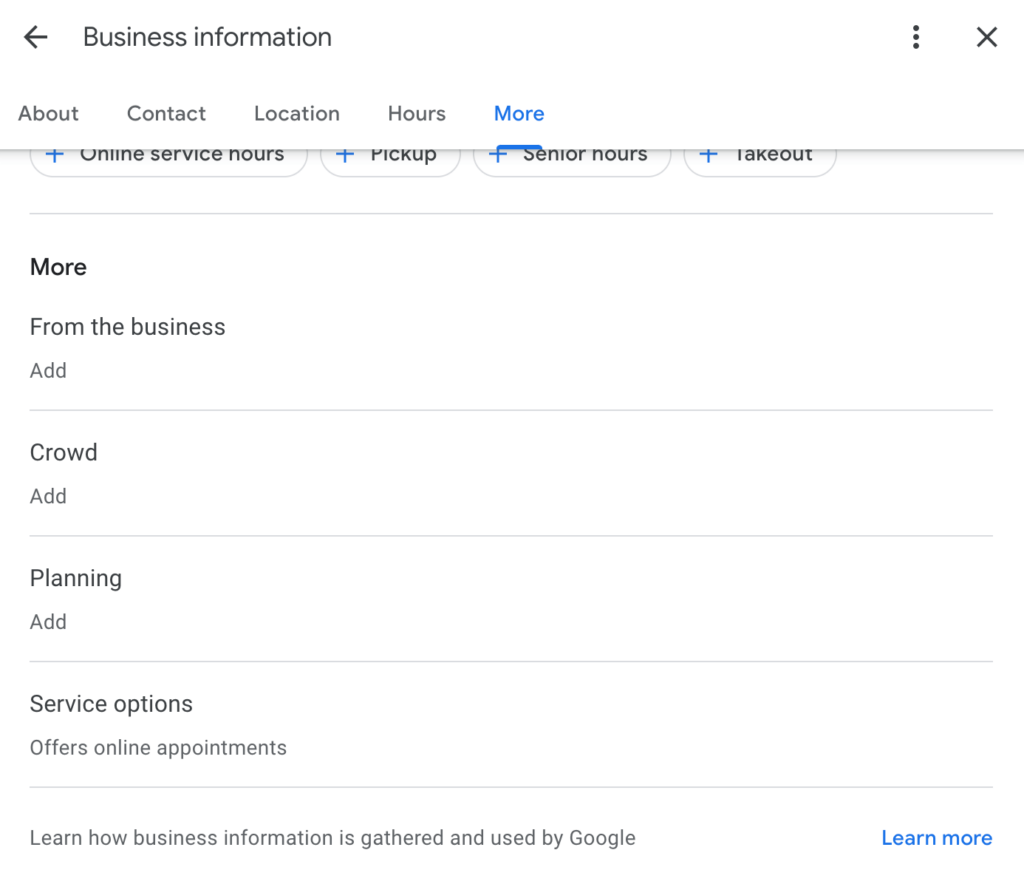Open the Crowd attribute row
Image resolution: width=1024 pixels, height=884 pixels.
pyautogui.click(x=511, y=473)
